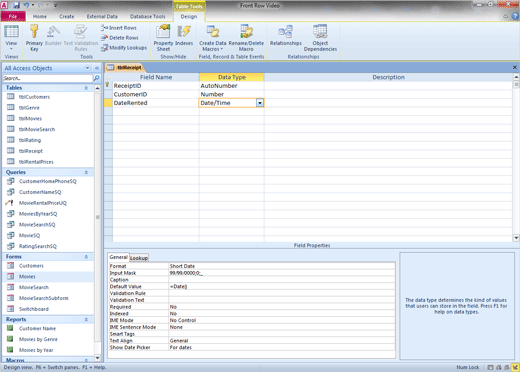Click Design view icon in status bar
Image resolution: width=520 pixels, height=372 pixels.
point(515,367)
